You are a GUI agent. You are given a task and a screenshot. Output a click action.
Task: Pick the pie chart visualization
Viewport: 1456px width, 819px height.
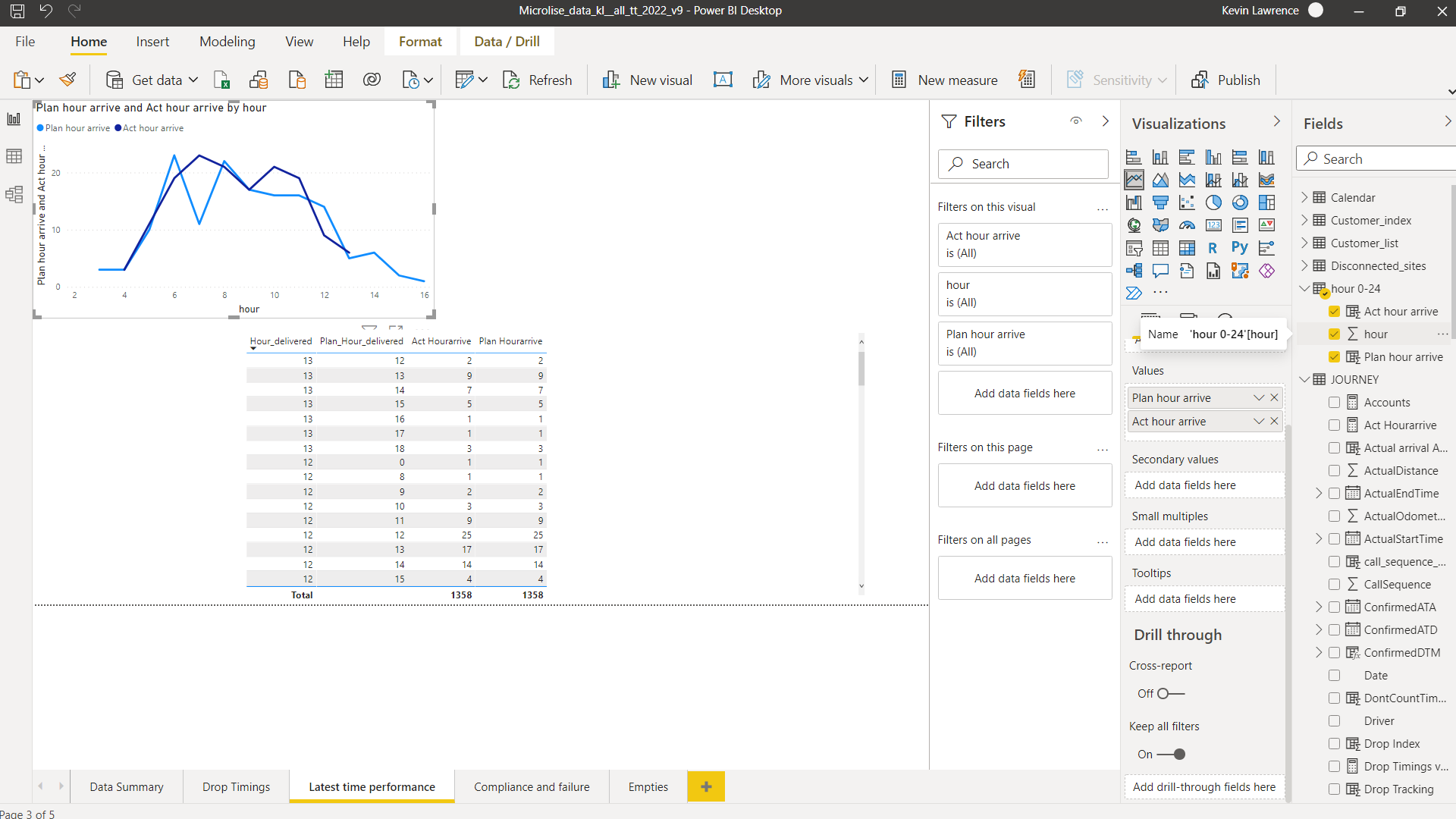pyautogui.click(x=1213, y=202)
